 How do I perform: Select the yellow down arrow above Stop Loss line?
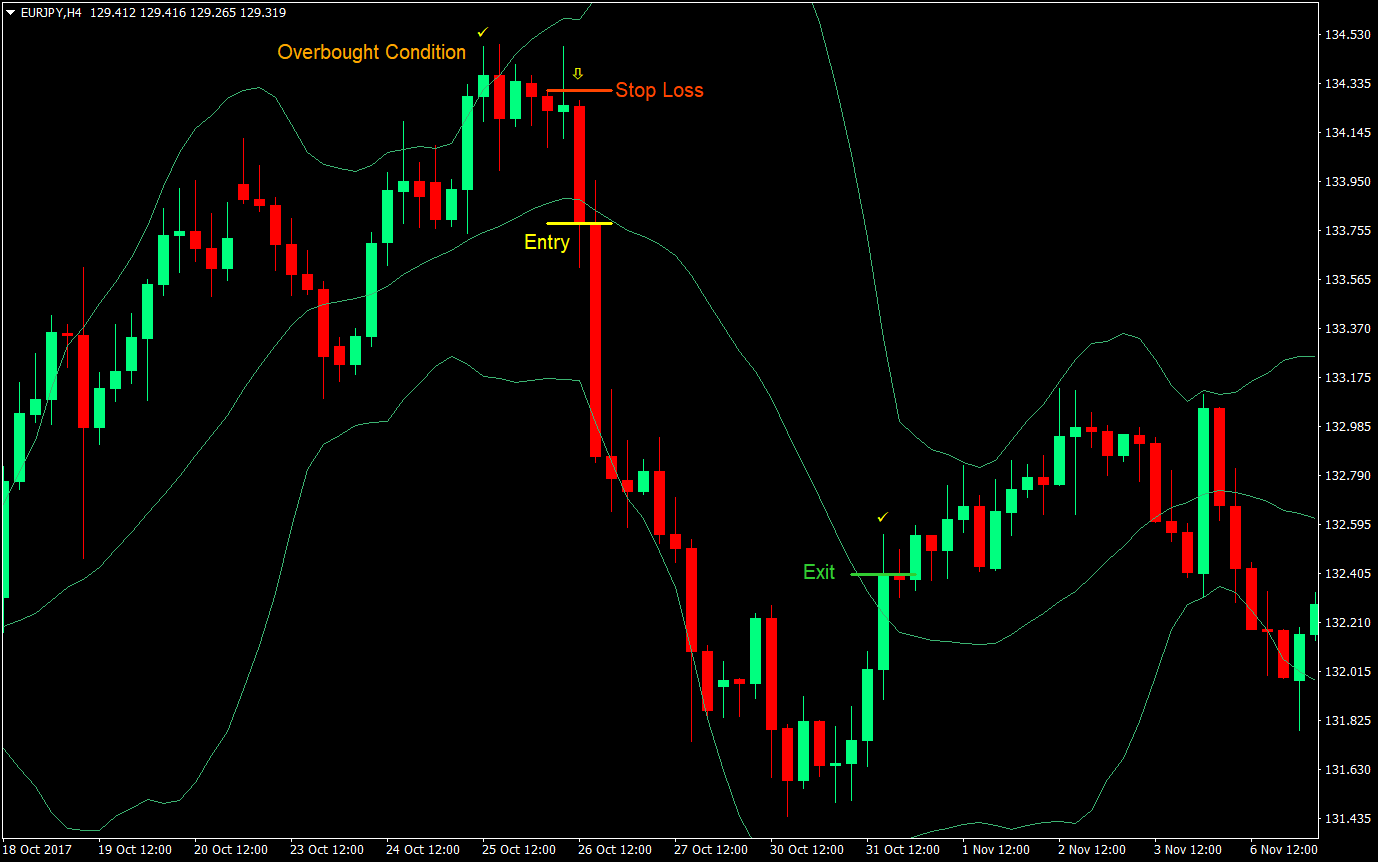577,73
